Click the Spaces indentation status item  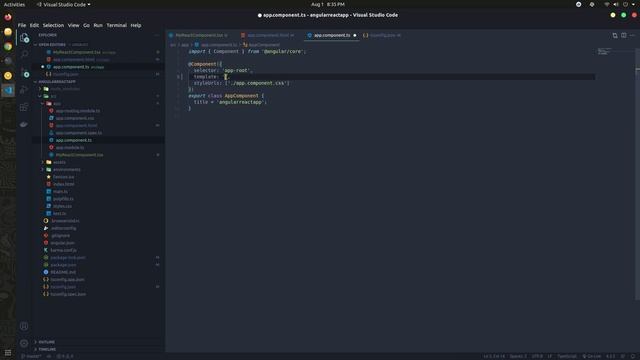(x=518, y=356)
